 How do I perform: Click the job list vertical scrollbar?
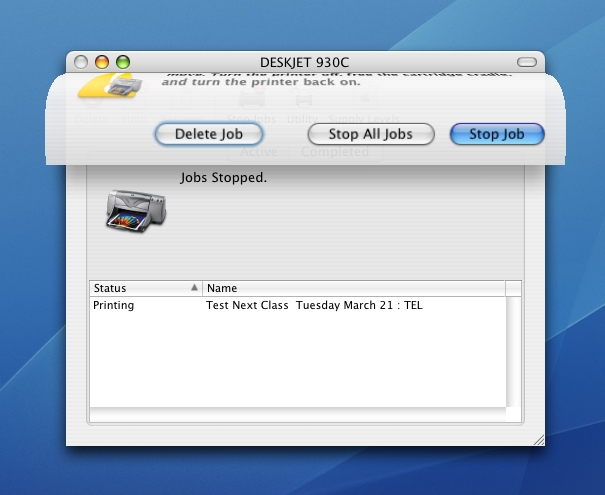click(x=513, y=351)
